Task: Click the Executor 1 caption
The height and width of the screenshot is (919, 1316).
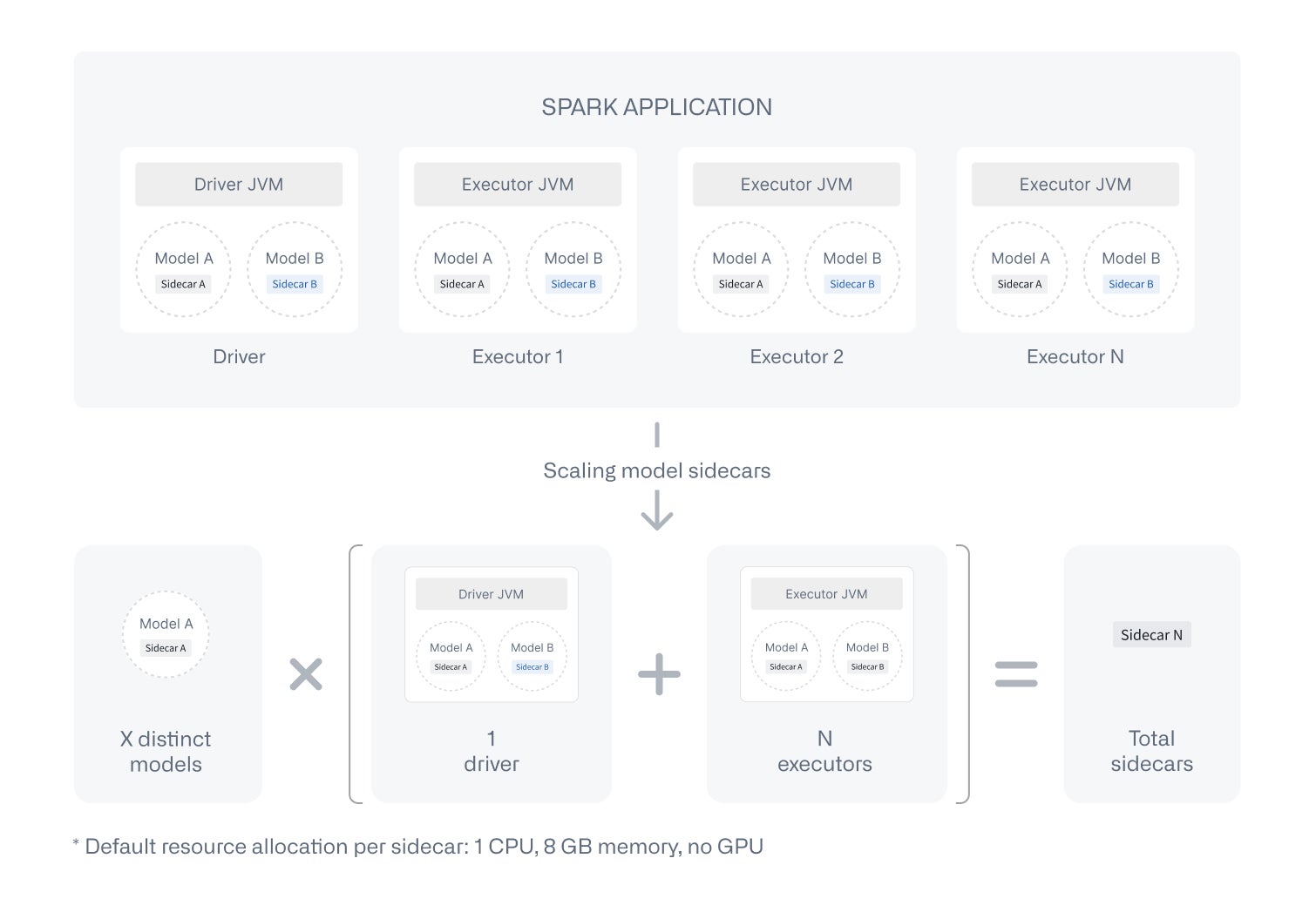Action: coord(518,357)
